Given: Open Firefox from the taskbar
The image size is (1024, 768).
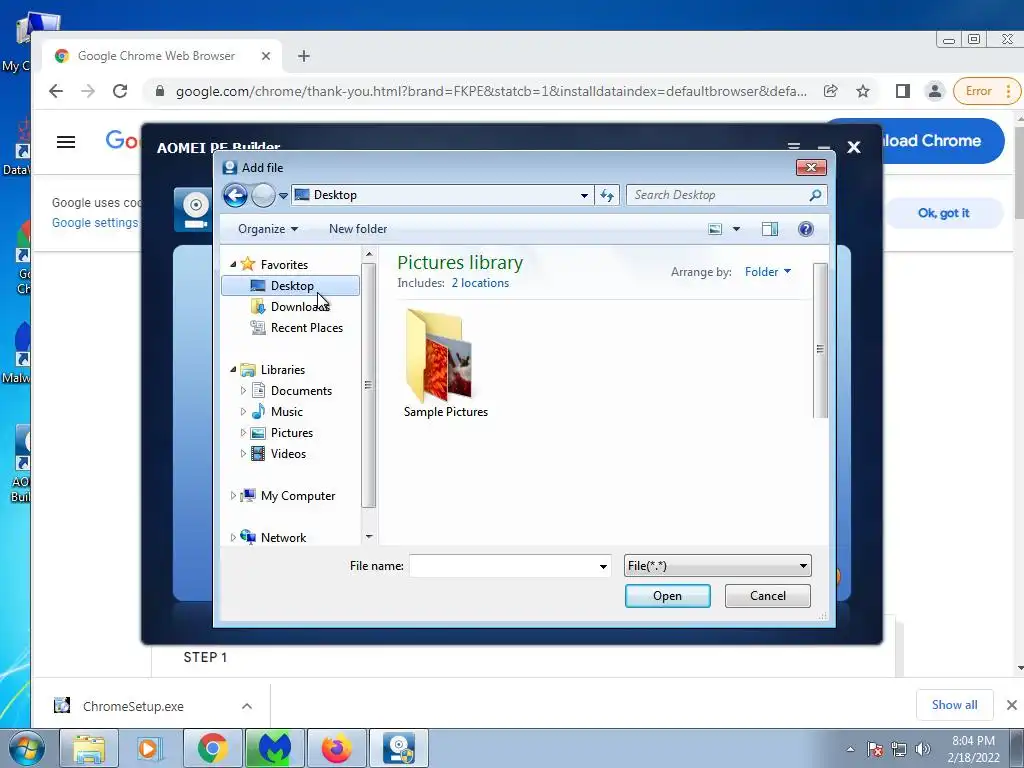Looking at the screenshot, I should pos(336,748).
